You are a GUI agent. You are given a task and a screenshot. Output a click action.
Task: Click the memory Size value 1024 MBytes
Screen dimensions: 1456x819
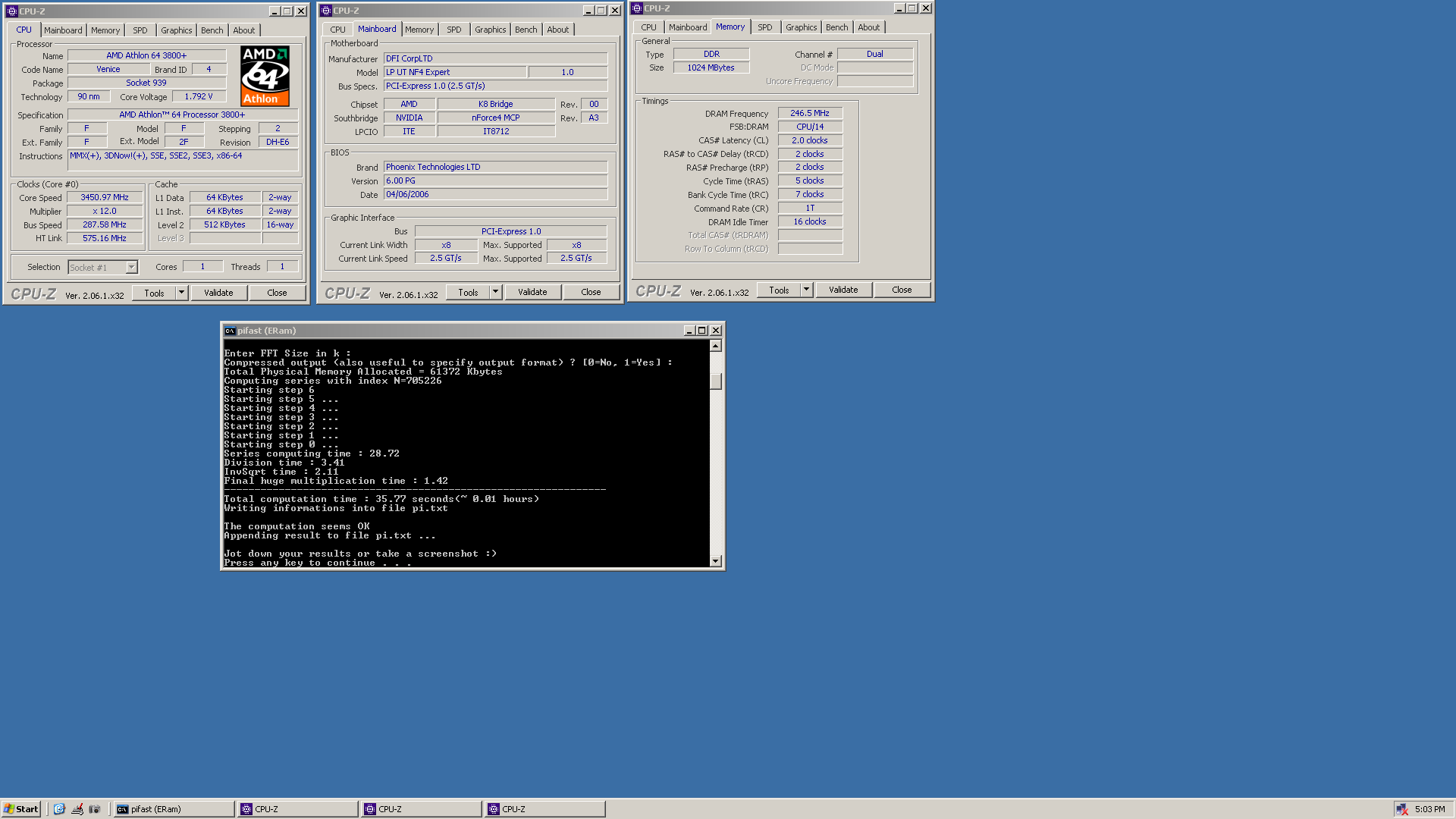[x=711, y=67]
